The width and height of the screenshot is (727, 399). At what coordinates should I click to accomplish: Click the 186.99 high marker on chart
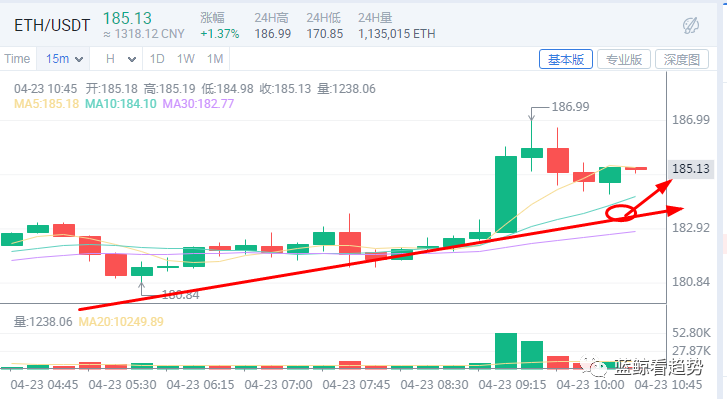570,107
